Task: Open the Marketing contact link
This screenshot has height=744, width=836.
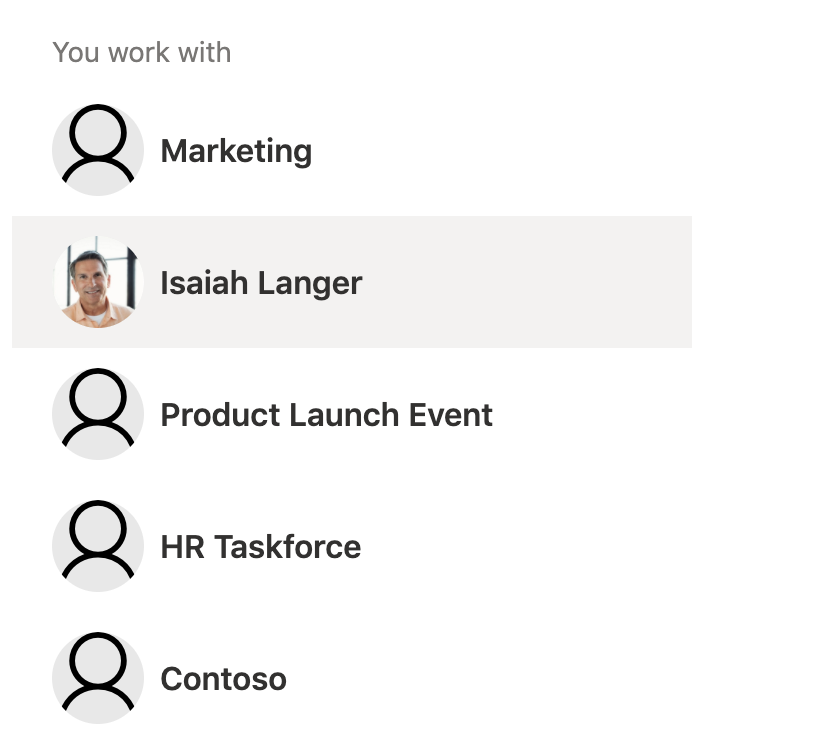Action: click(236, 150)
